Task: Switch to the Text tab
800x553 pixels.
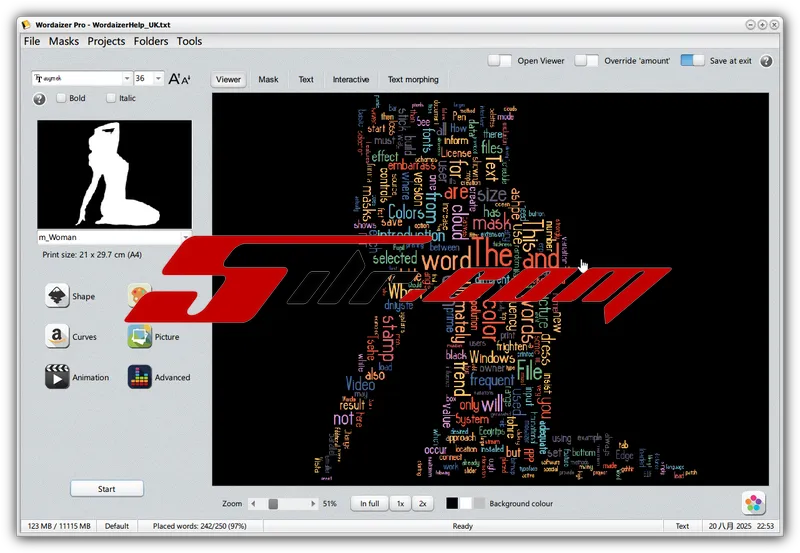Action: pyautogui.click(x=306, y=80)
